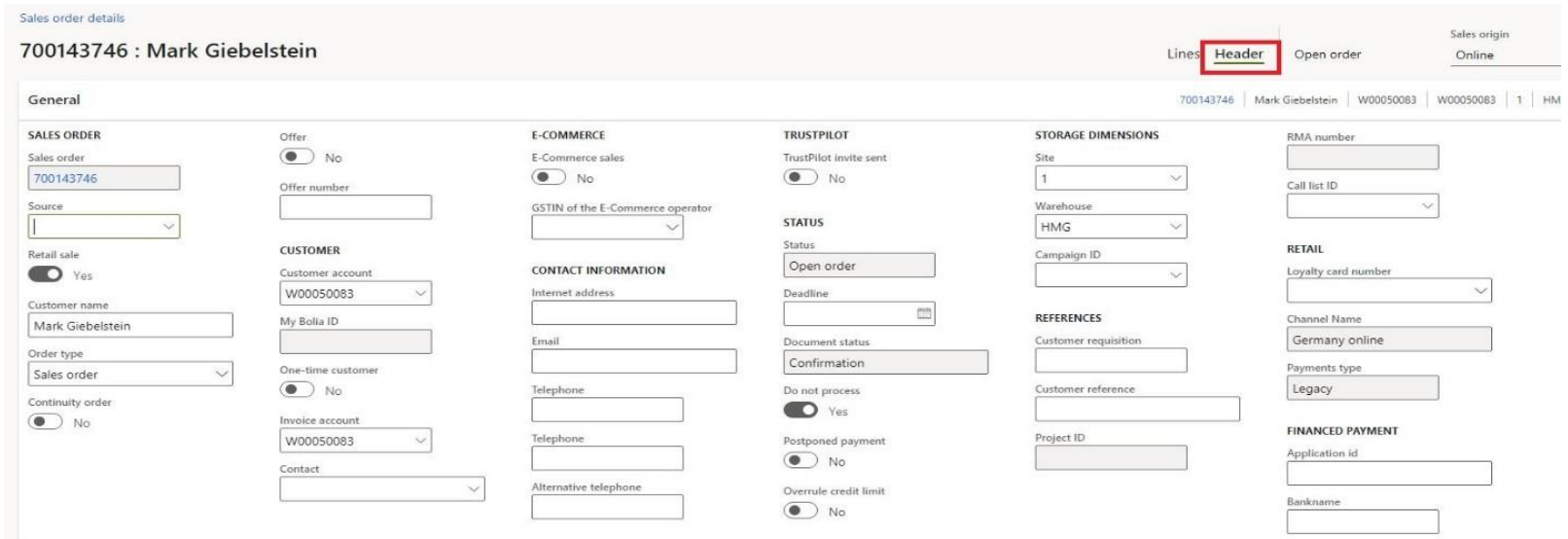Enable the TrustPilot invite sent toggle
1568x539 pixels.
click(x=801, y=177)
